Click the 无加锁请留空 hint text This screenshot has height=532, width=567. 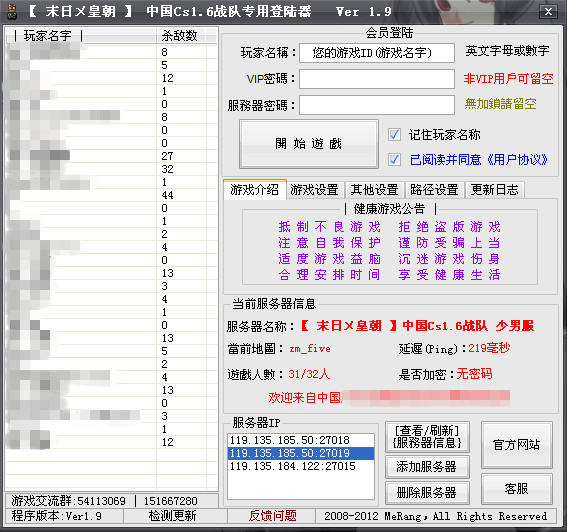point(500,104)
